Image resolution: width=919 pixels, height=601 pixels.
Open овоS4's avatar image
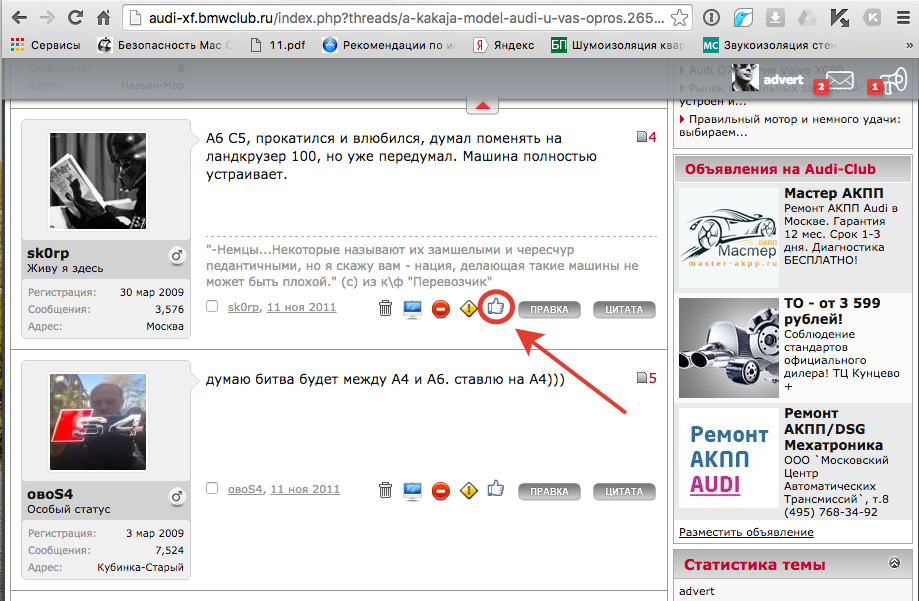tap(98, 422)
